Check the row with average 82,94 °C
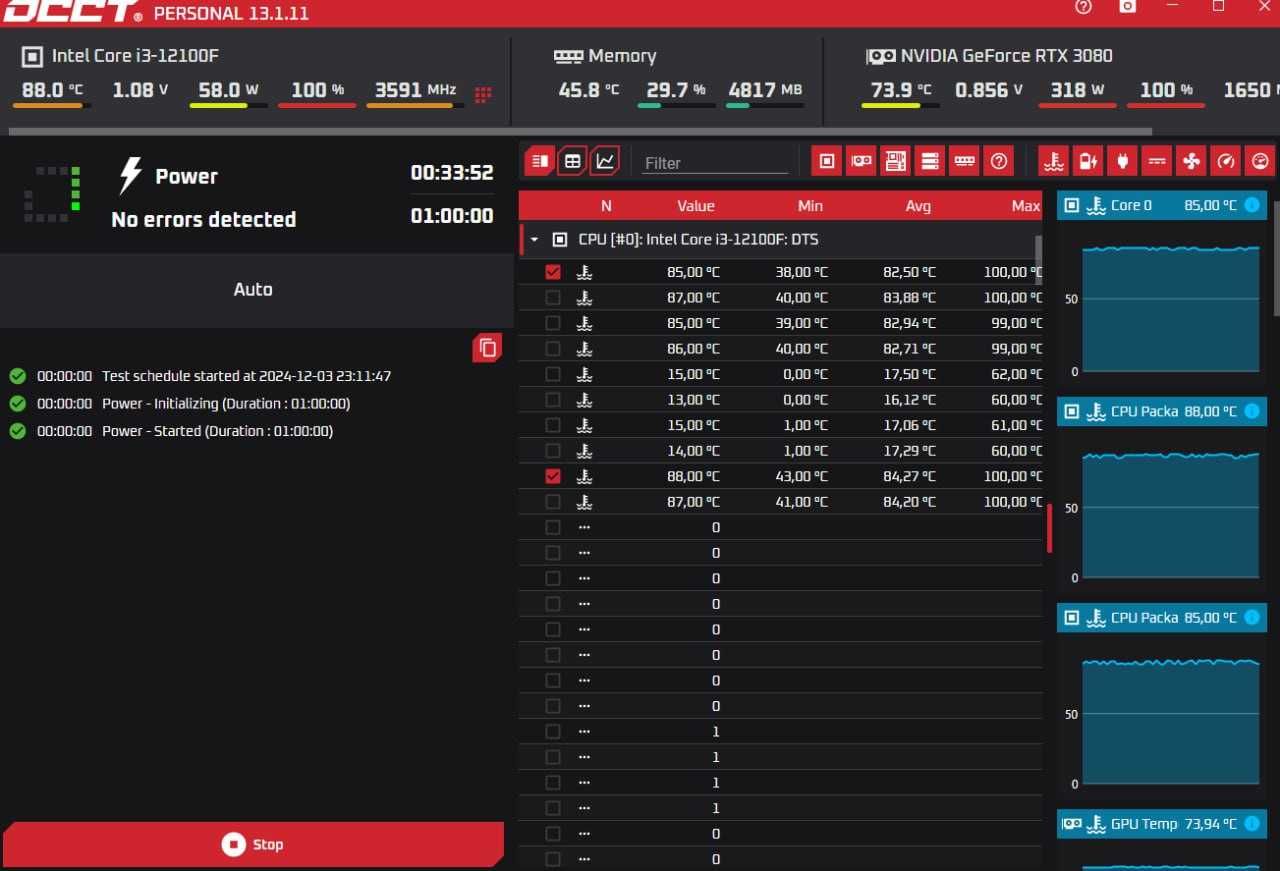Viewport: 1280px width, 871px height. pos(553,323)
